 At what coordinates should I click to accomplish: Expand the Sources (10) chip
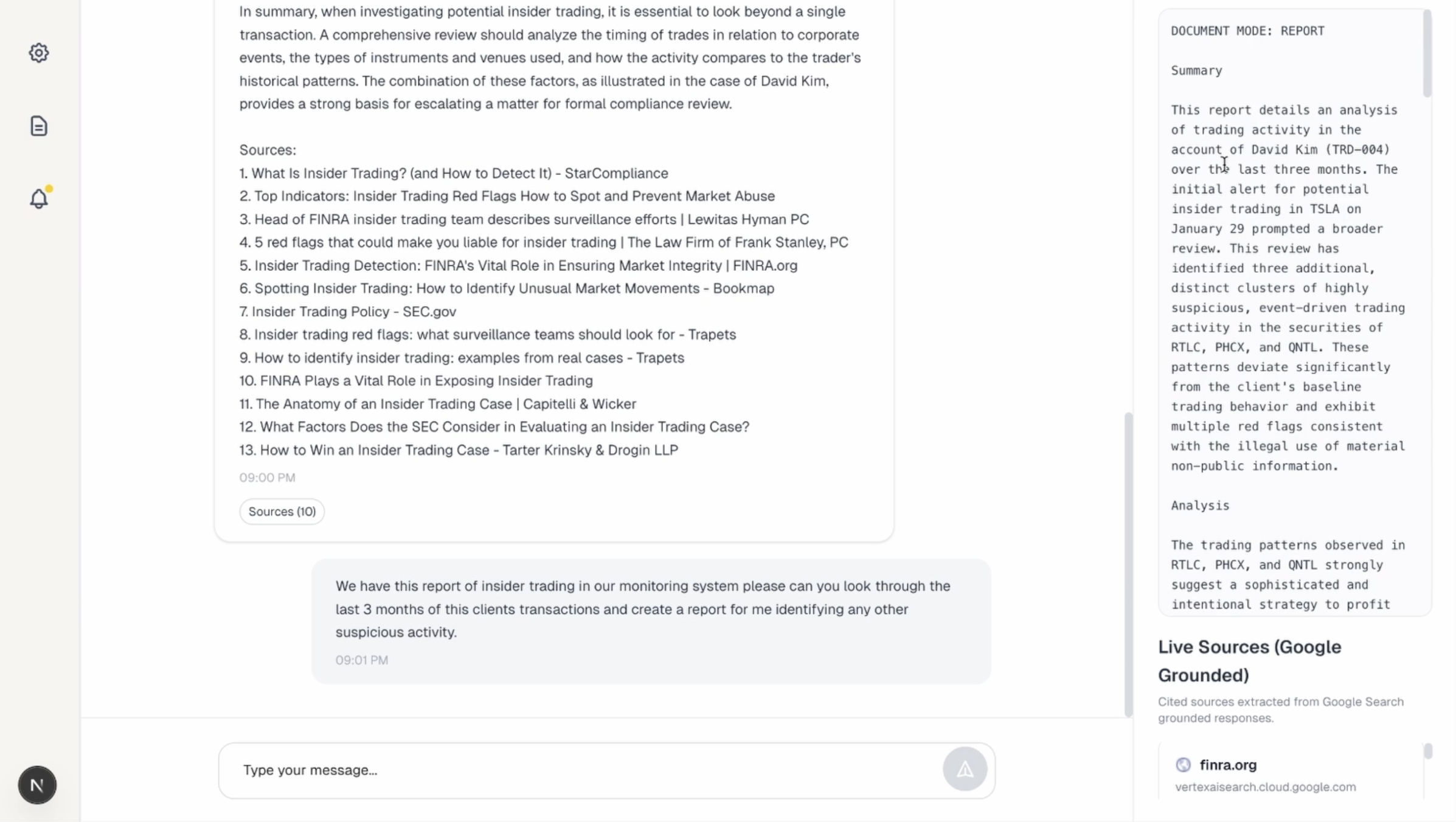tap(281, 512)
